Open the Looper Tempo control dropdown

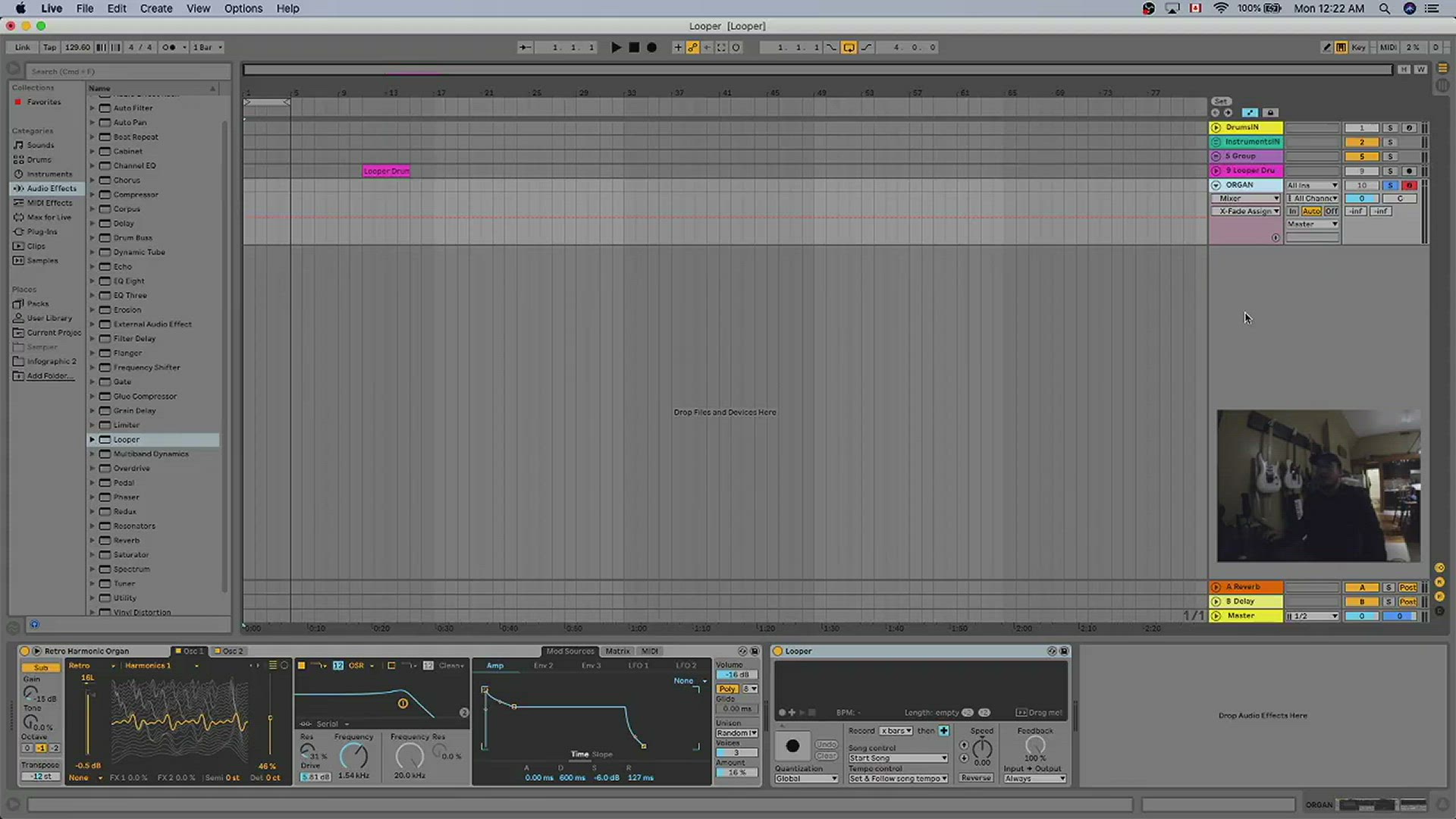tap(898, 779)
